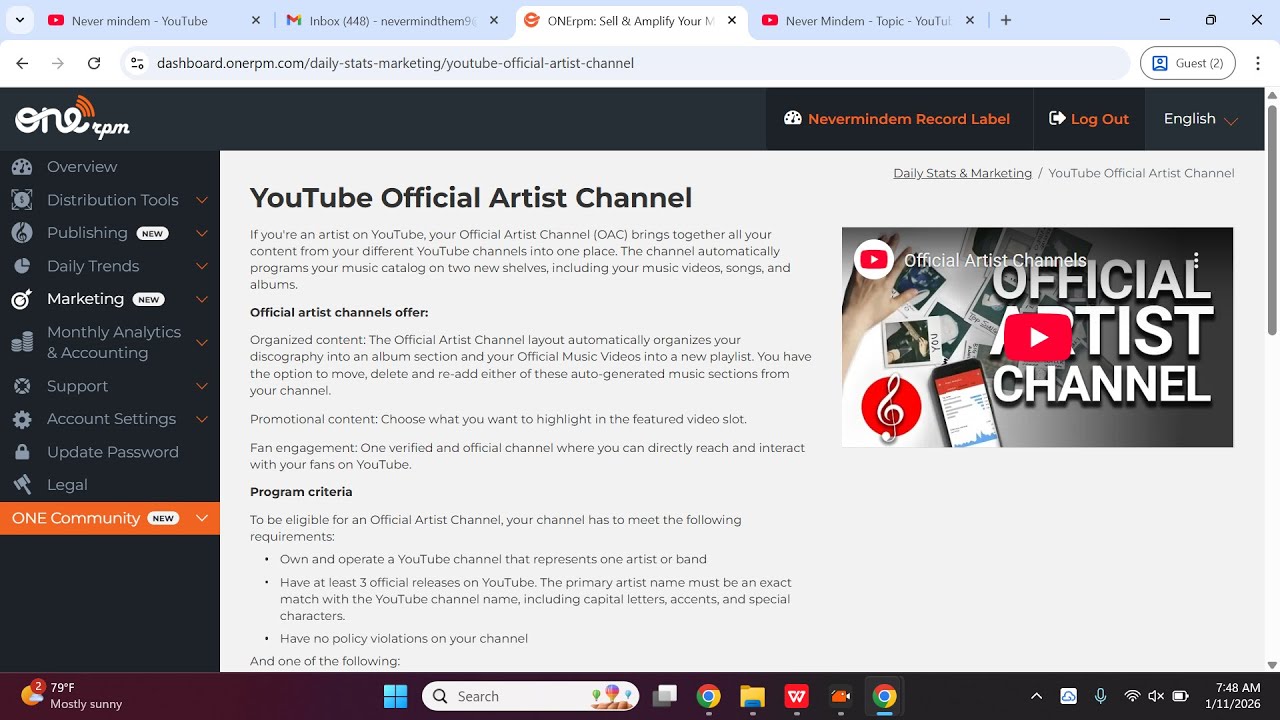Click the Legal gavel icon
This screenshot has width=1280, height=720.
coord(22,485)
